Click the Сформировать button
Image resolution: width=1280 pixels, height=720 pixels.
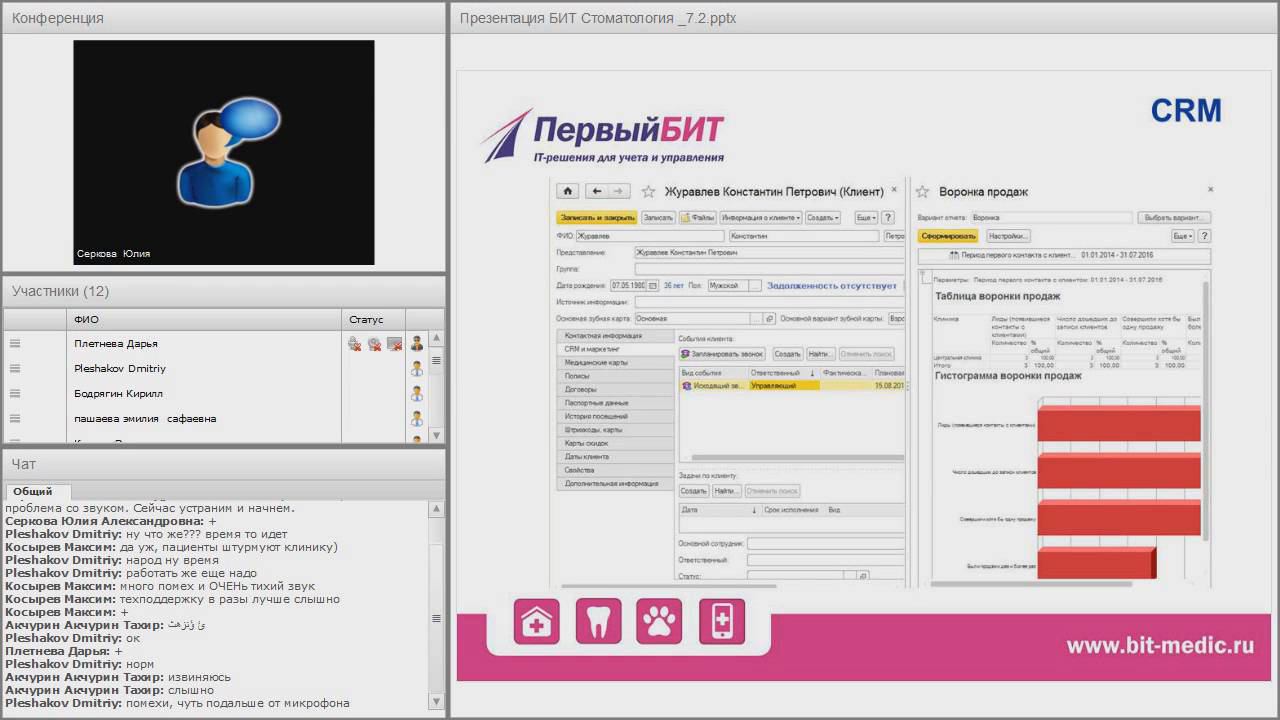(949, 236)
